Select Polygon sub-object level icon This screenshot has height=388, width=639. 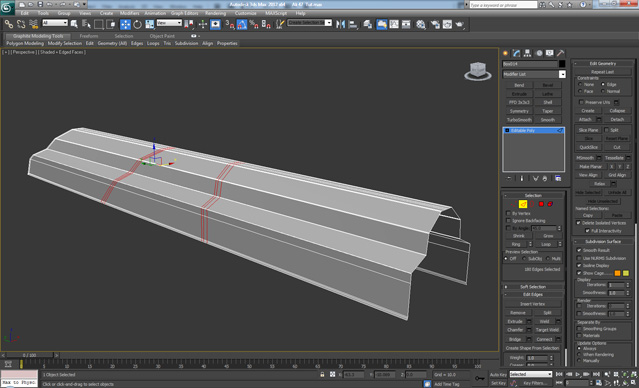click(541, 204)
